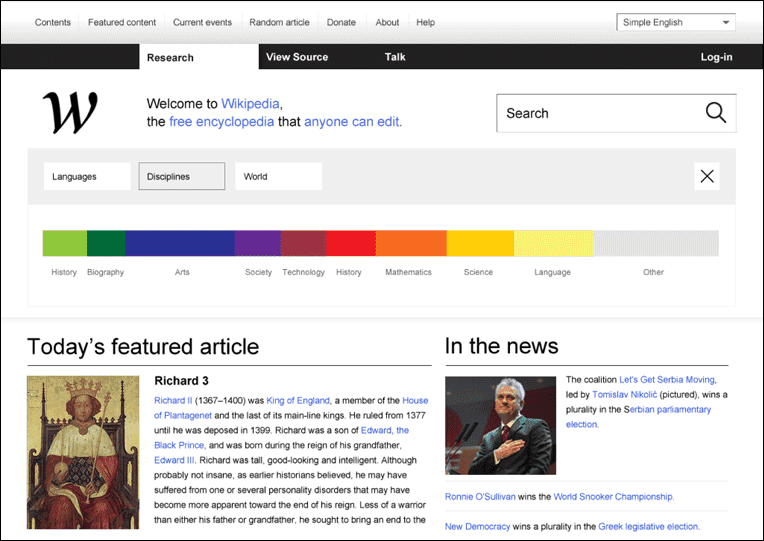Select the orange Mathematics color bar

(411, 243)
